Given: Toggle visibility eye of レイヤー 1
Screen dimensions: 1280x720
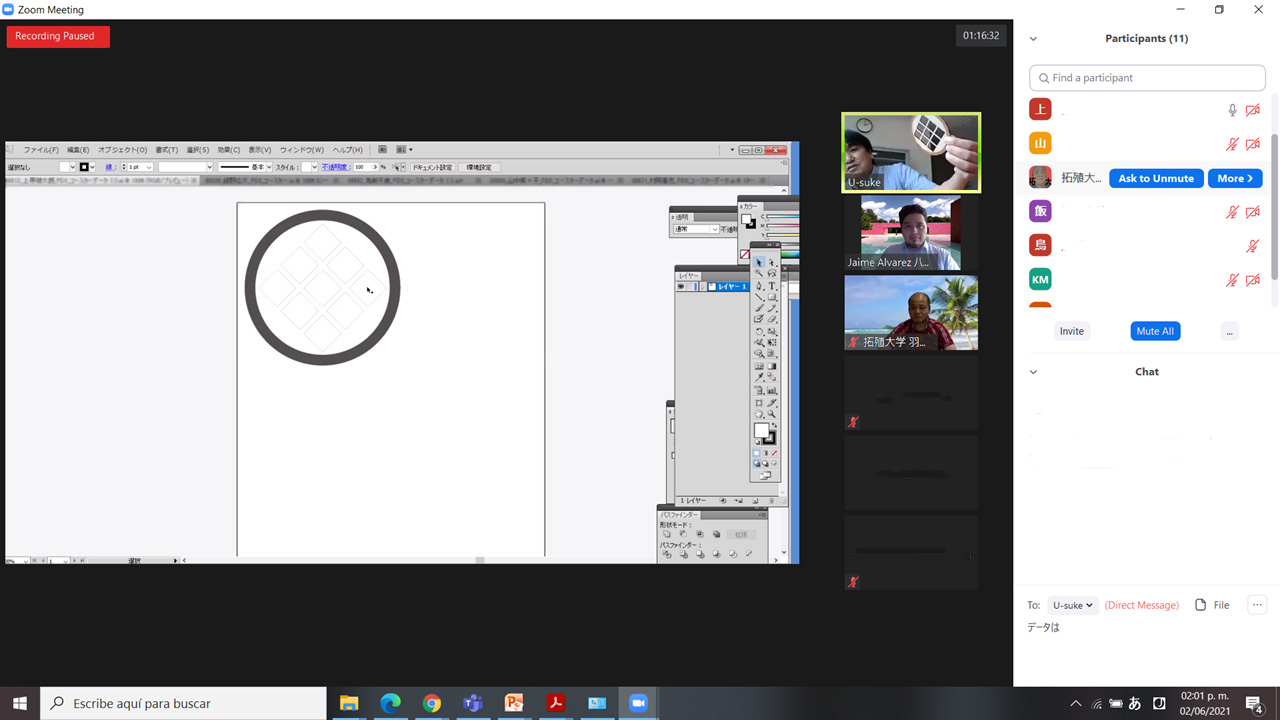Looking at the screenshot, I should tap(681, 286).
